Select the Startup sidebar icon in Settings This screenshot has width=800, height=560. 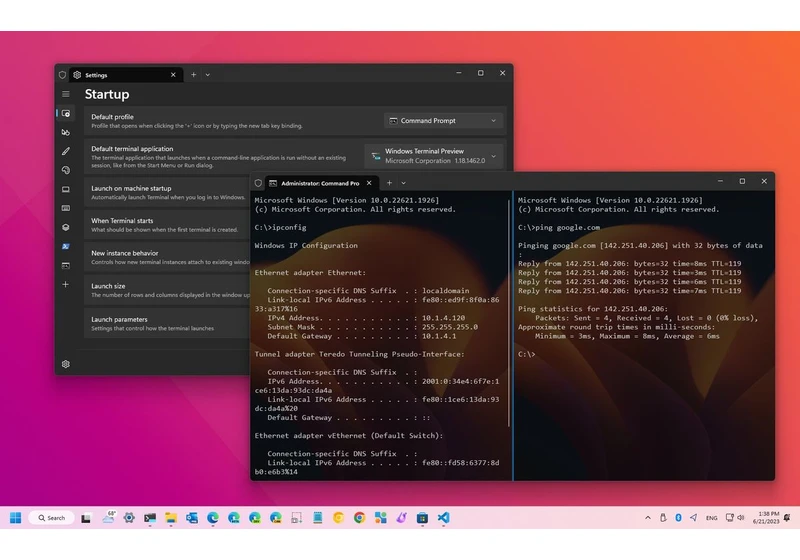(x=66, y=113)
